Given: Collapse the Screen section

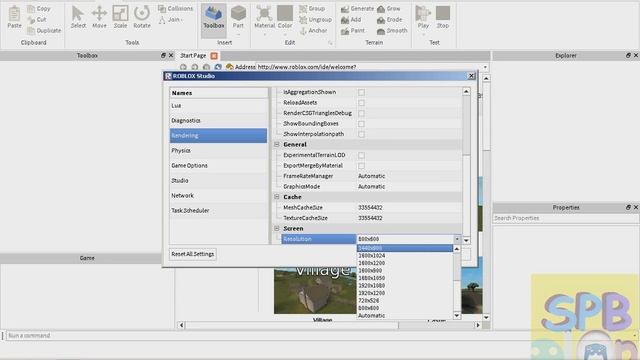Looking at the screenshot, I should click(277, 229).
